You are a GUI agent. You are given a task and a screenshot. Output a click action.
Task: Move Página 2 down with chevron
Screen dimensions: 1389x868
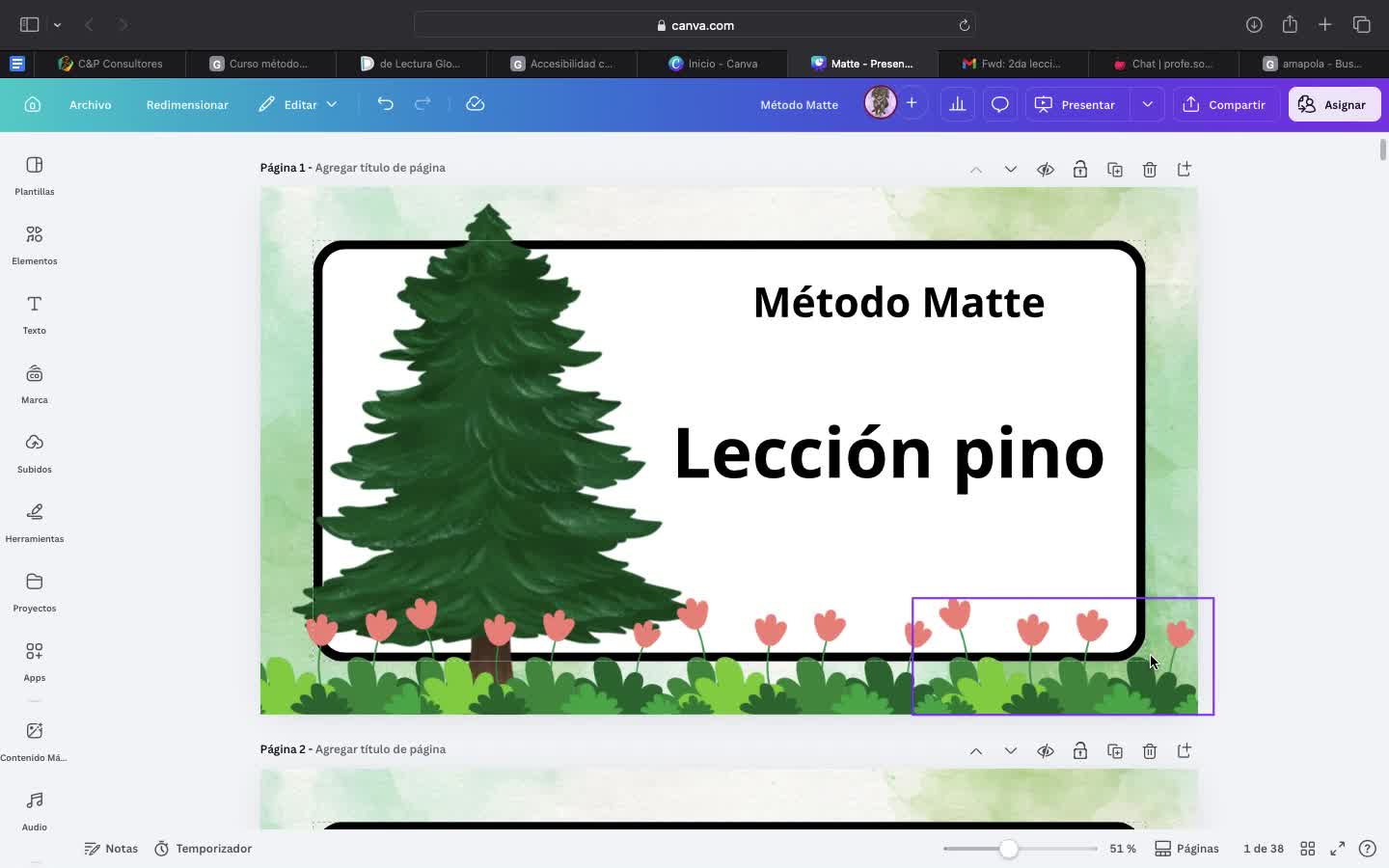pos(1011,751)
